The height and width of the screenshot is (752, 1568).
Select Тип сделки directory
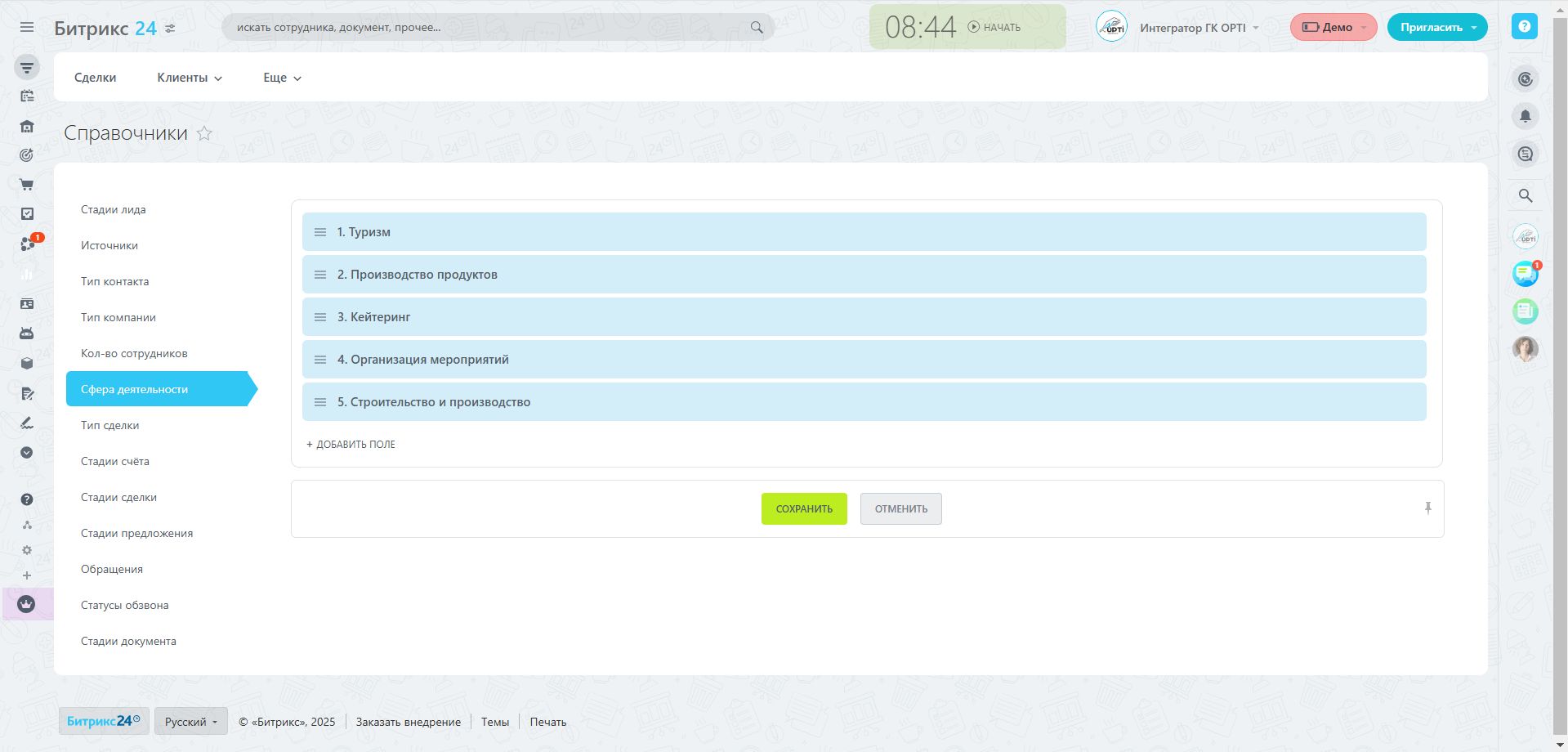110,426
